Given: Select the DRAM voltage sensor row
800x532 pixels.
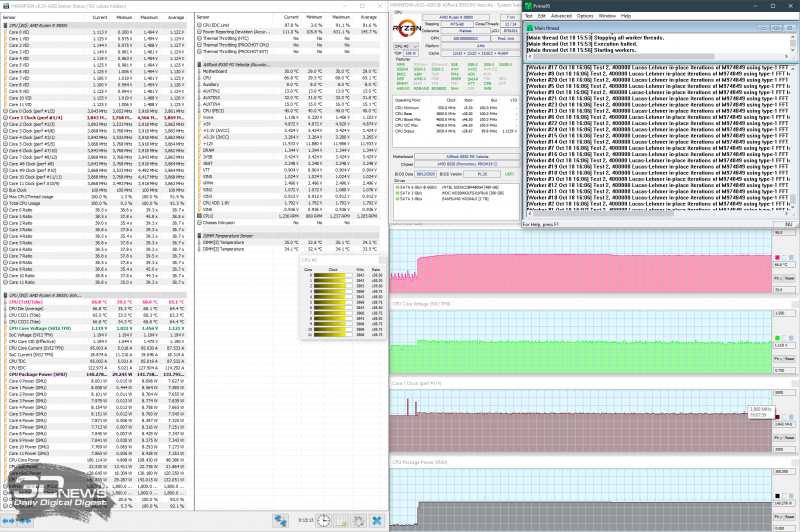Looking at the screenshot, I should [288, 150].
